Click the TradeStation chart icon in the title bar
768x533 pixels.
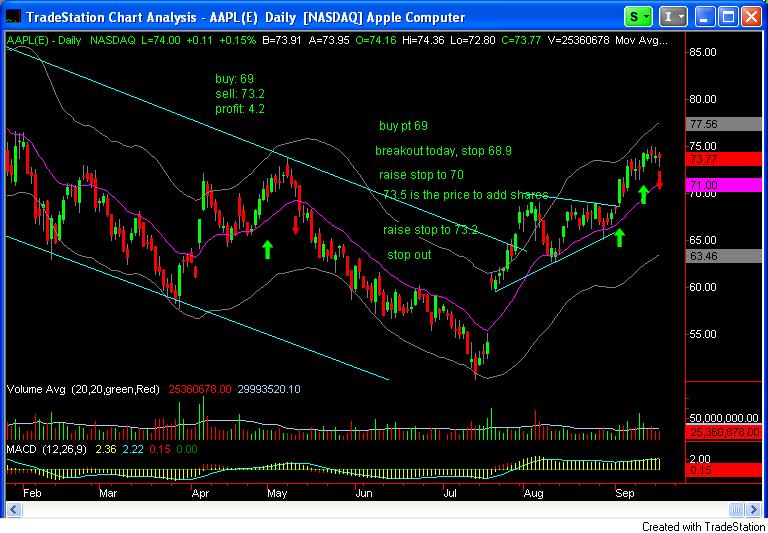(13, 17)
